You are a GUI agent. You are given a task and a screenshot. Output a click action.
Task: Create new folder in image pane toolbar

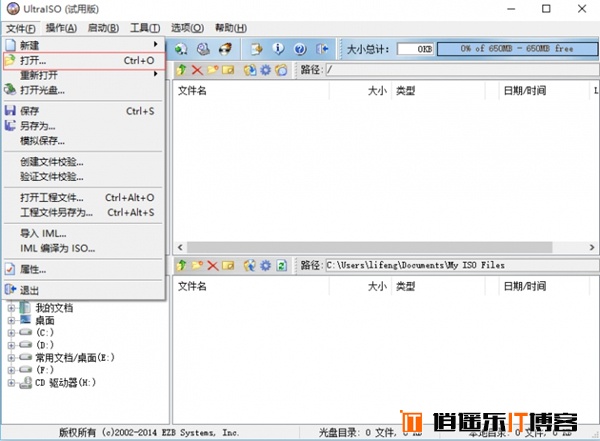212,70
